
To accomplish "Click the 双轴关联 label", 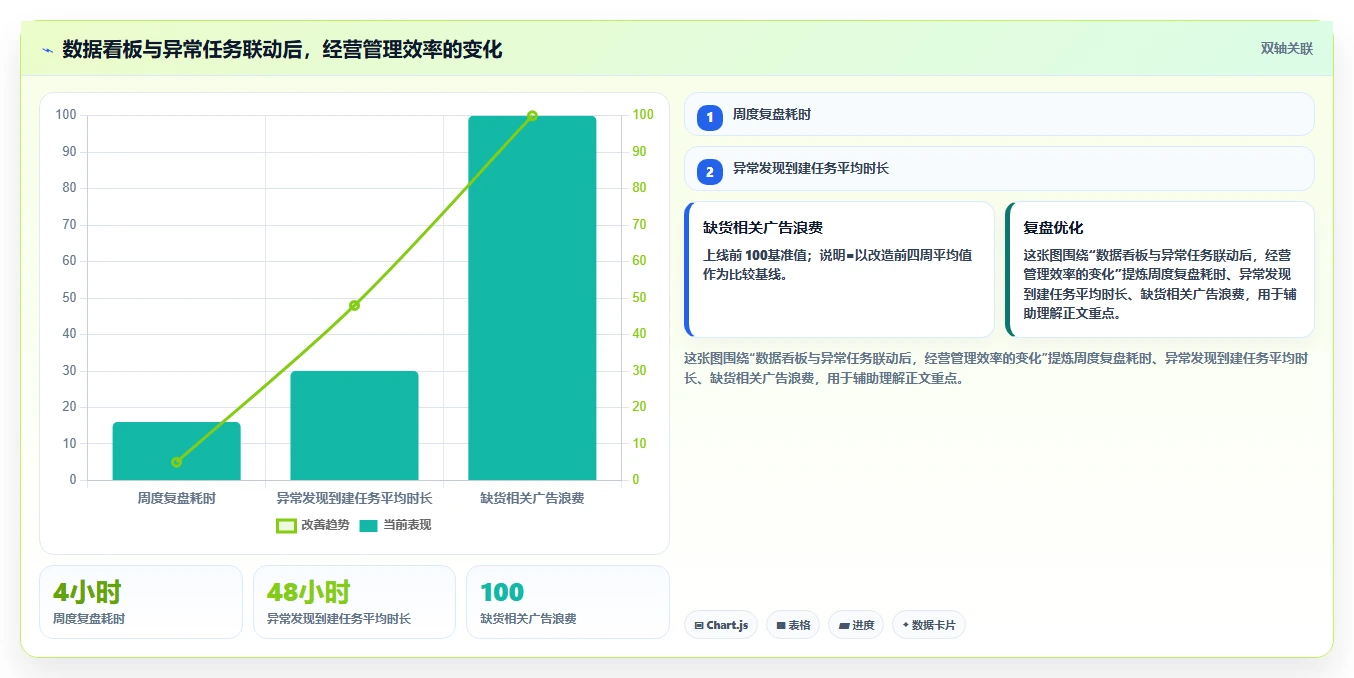I will [x=1286, y=48].
